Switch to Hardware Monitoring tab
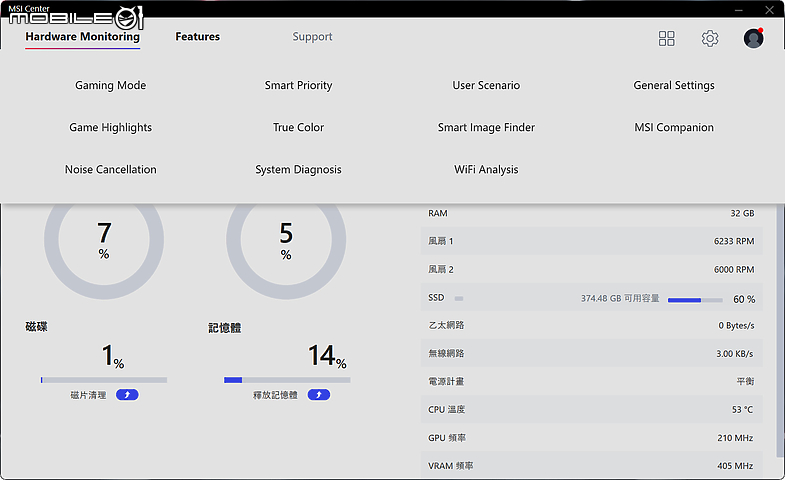The image size is (785, 480). tap(83, 37)
